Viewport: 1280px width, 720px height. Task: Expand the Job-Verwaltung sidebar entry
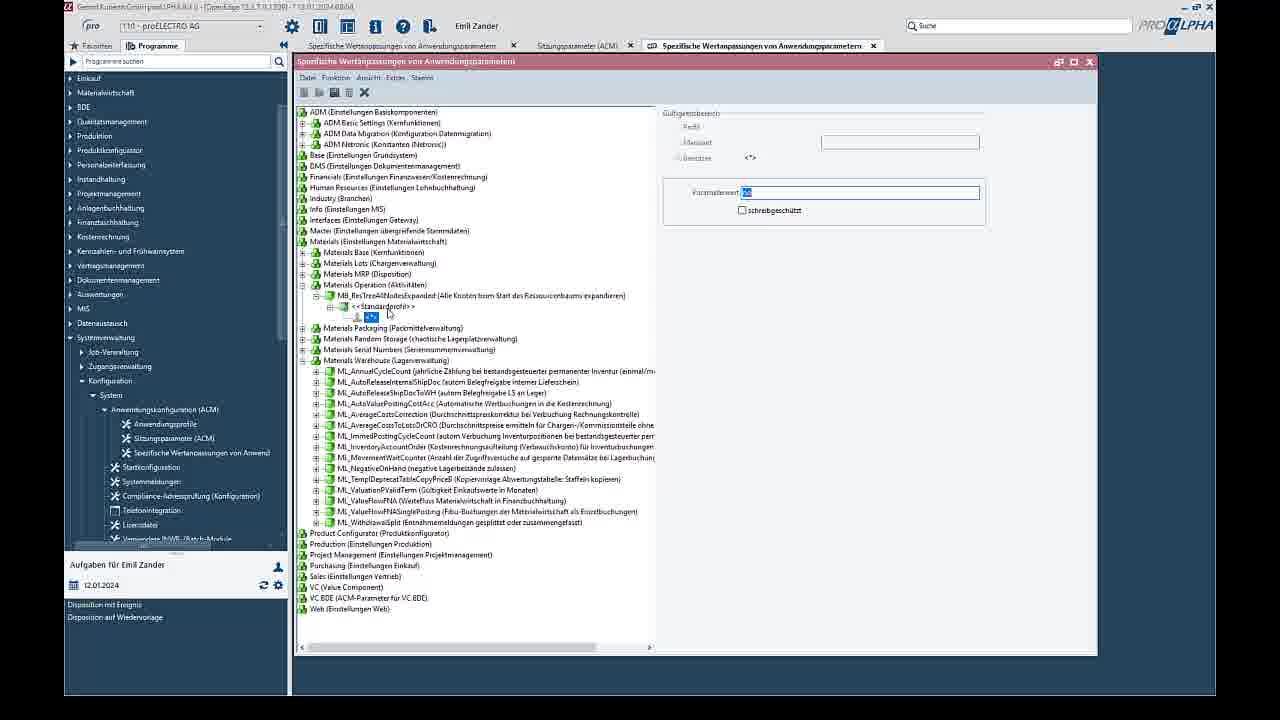(x=82, y=352)
